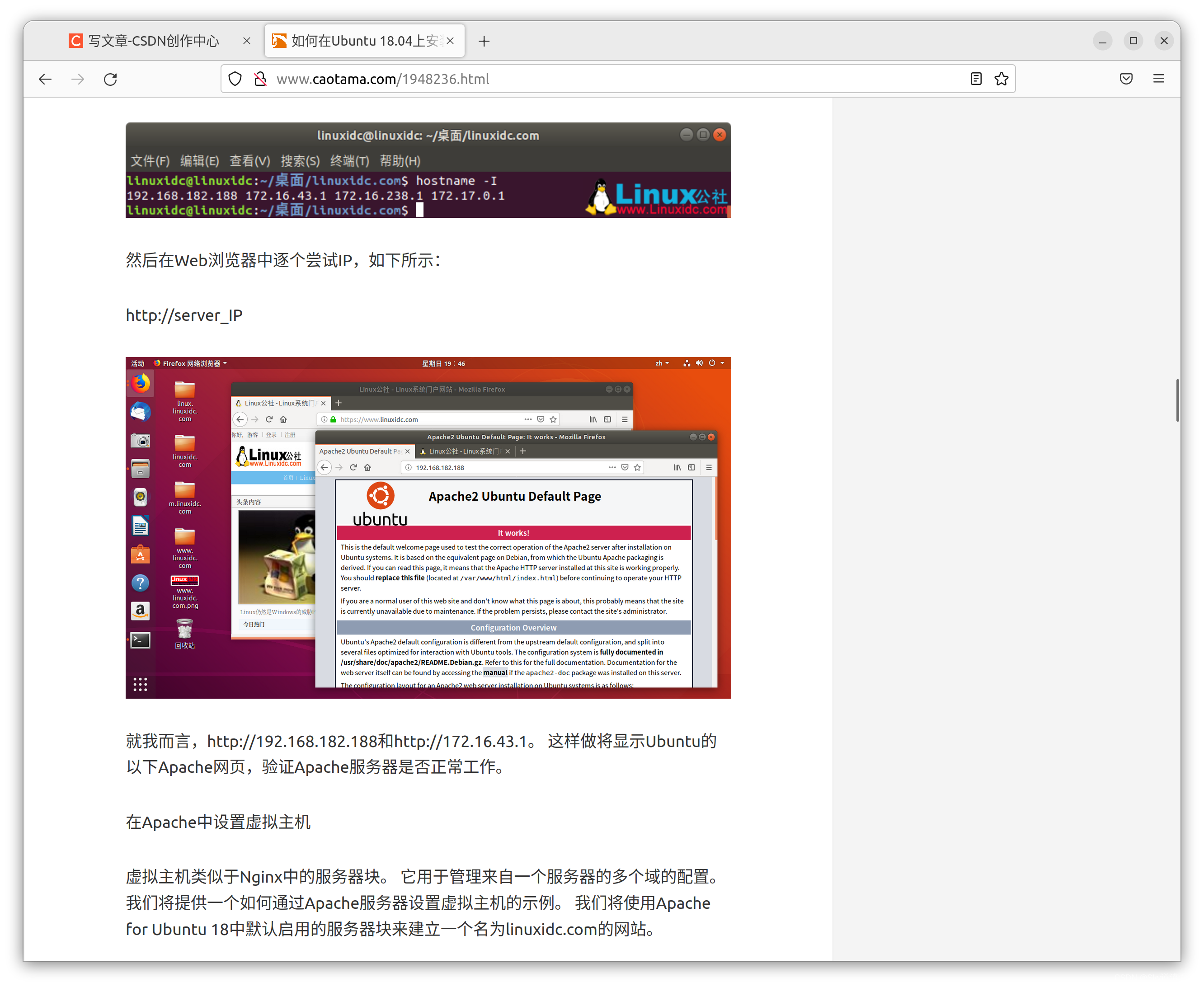The height and width of the screenshot is (987, 1204).
Task: Reload the current page
Action: pyautogui.click(x=110, y=79)
